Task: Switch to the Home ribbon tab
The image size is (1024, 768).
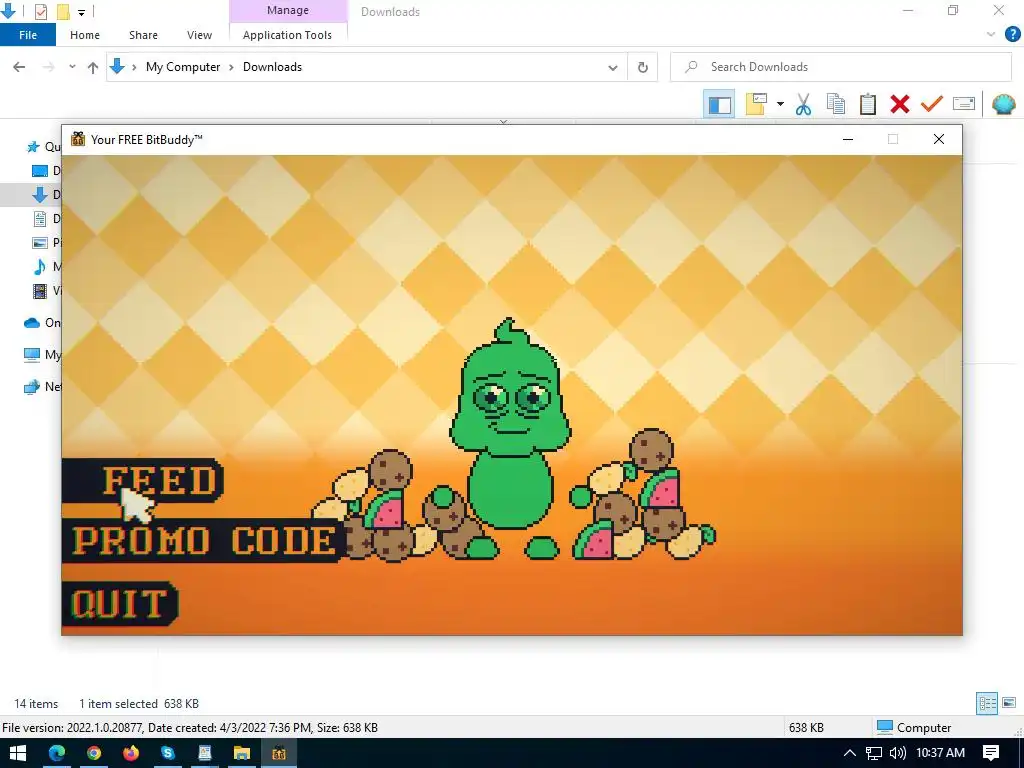Action: point(85,35)
